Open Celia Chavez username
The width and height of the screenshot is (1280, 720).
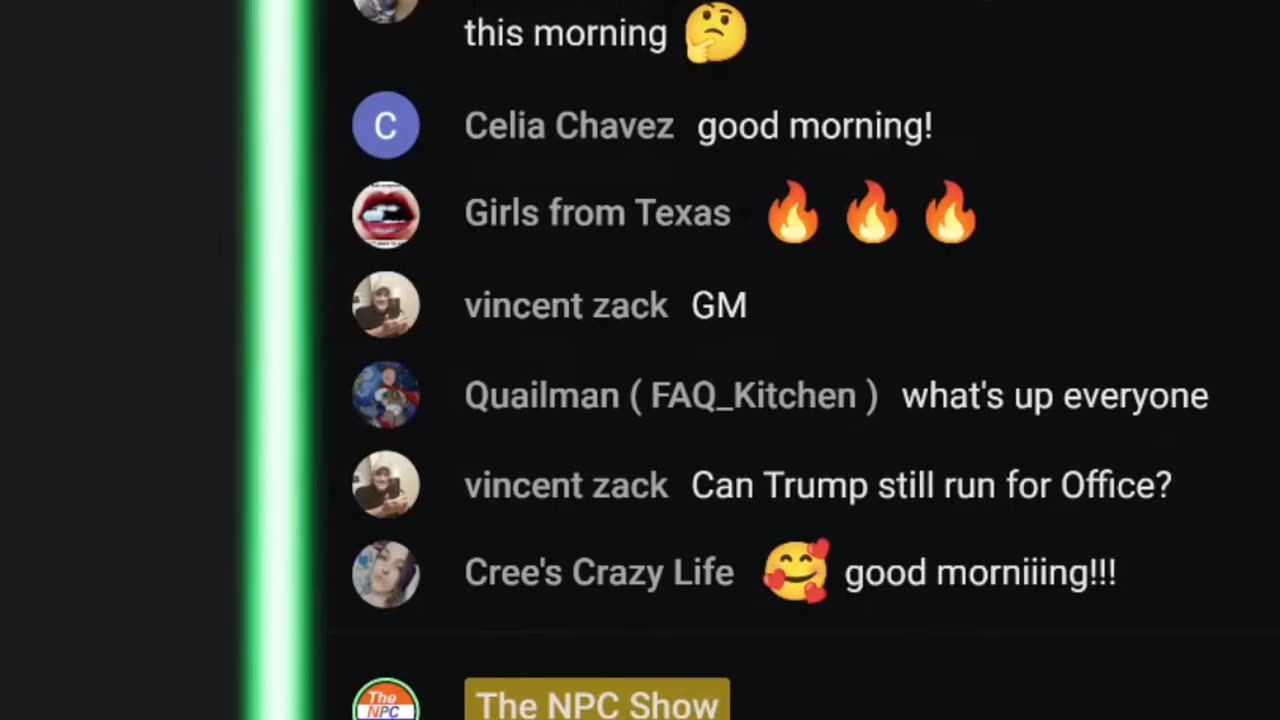coord(569,126)
